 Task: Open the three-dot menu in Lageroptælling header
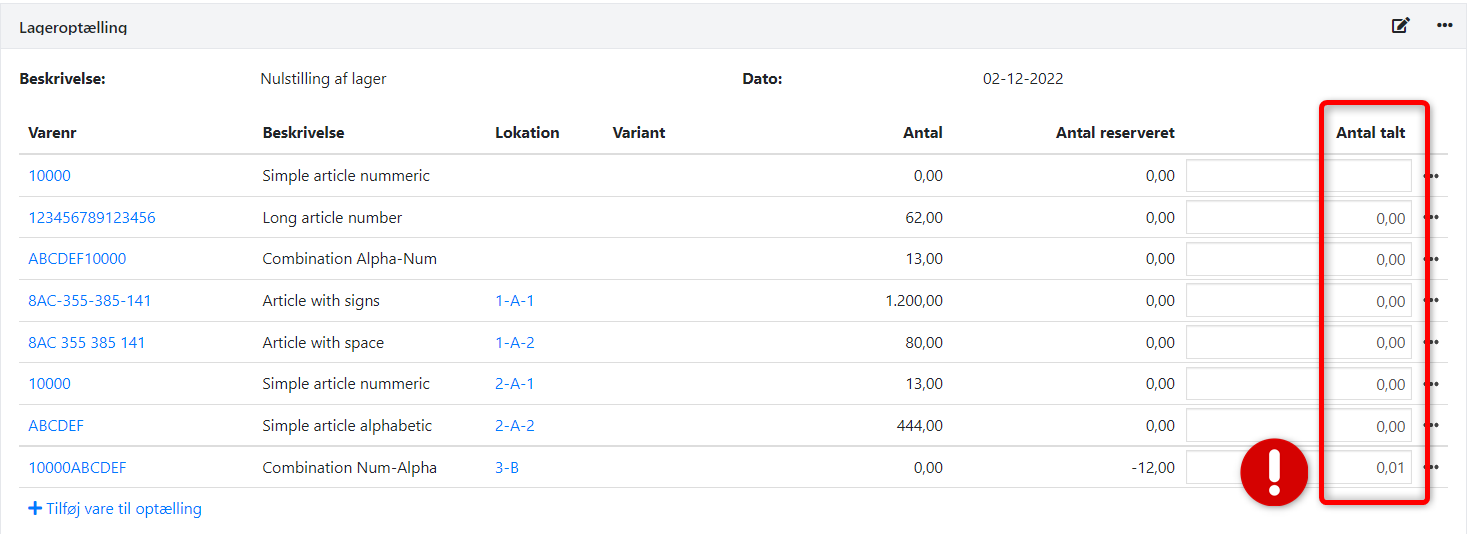pos(1444,26)
